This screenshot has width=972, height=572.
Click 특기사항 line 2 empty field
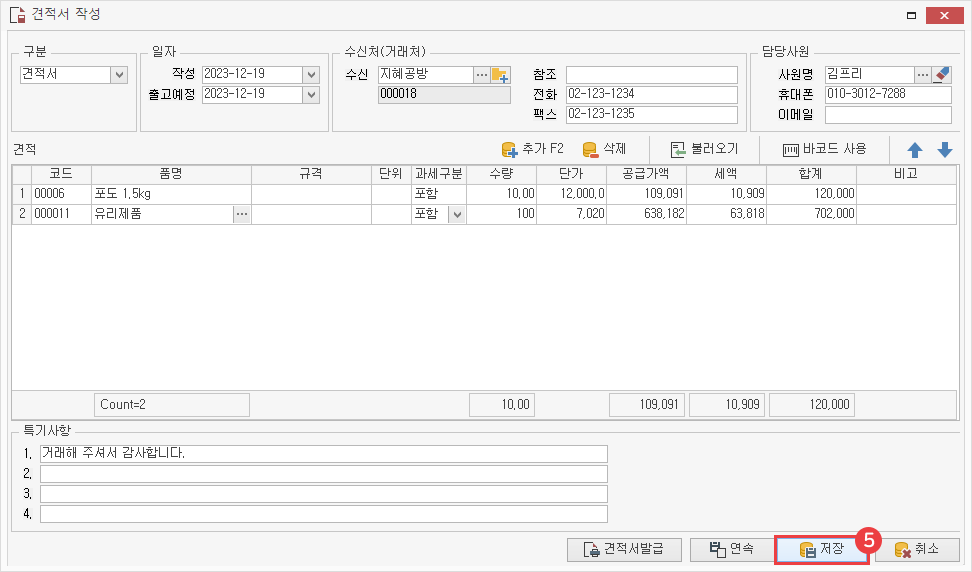(324, 474)
